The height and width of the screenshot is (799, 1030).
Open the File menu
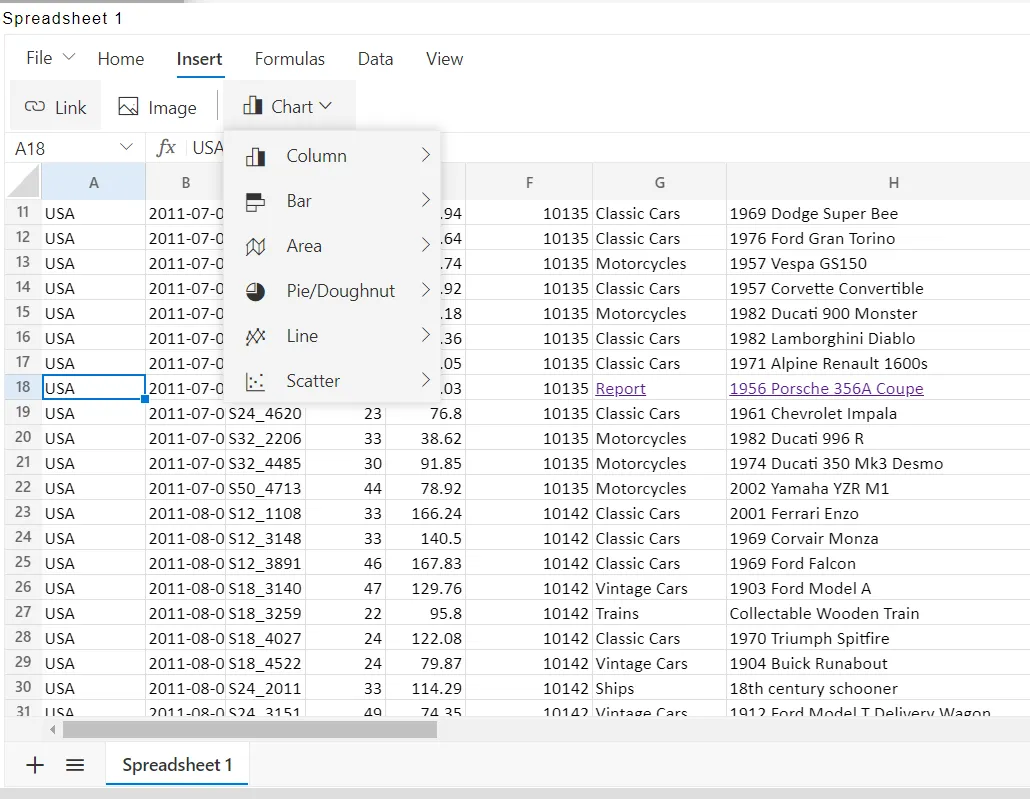pos(51,58)
